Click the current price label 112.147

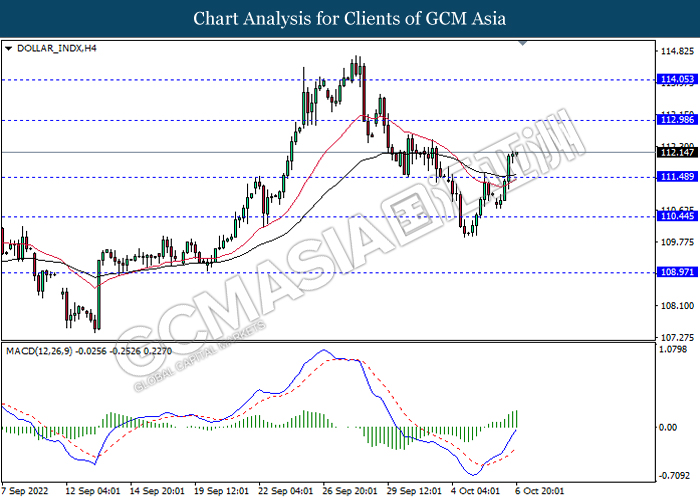tap(677, 153)
